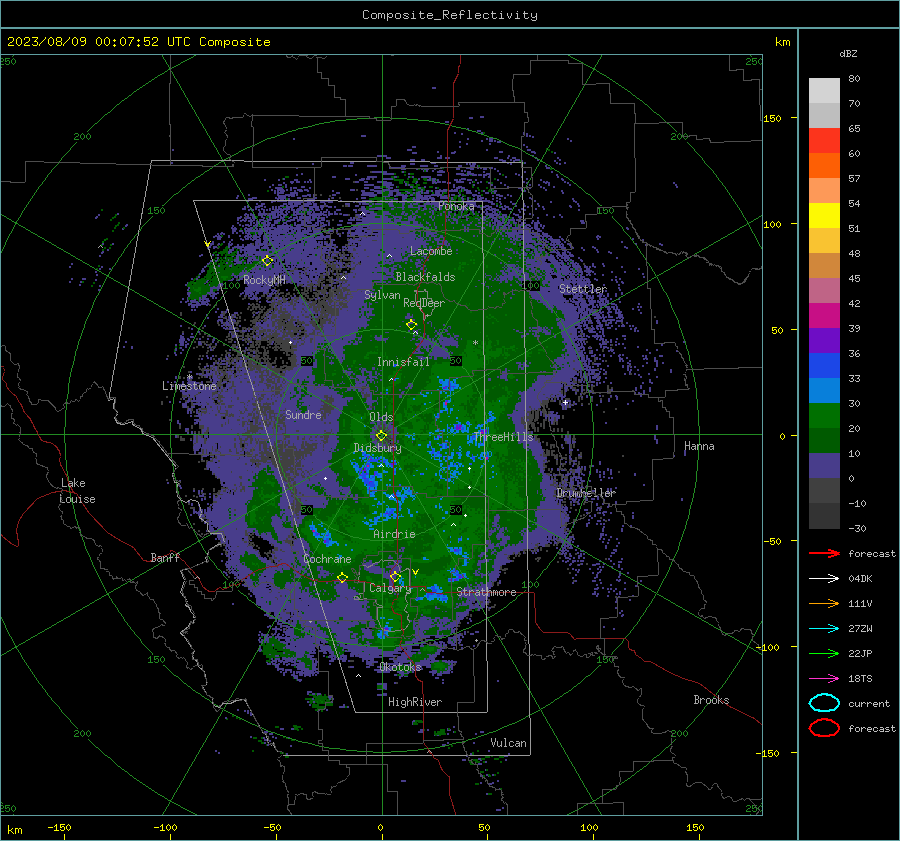
Task: Click the light gray swatch between 80 and 70 dBZ
Action: click(824, 90)
